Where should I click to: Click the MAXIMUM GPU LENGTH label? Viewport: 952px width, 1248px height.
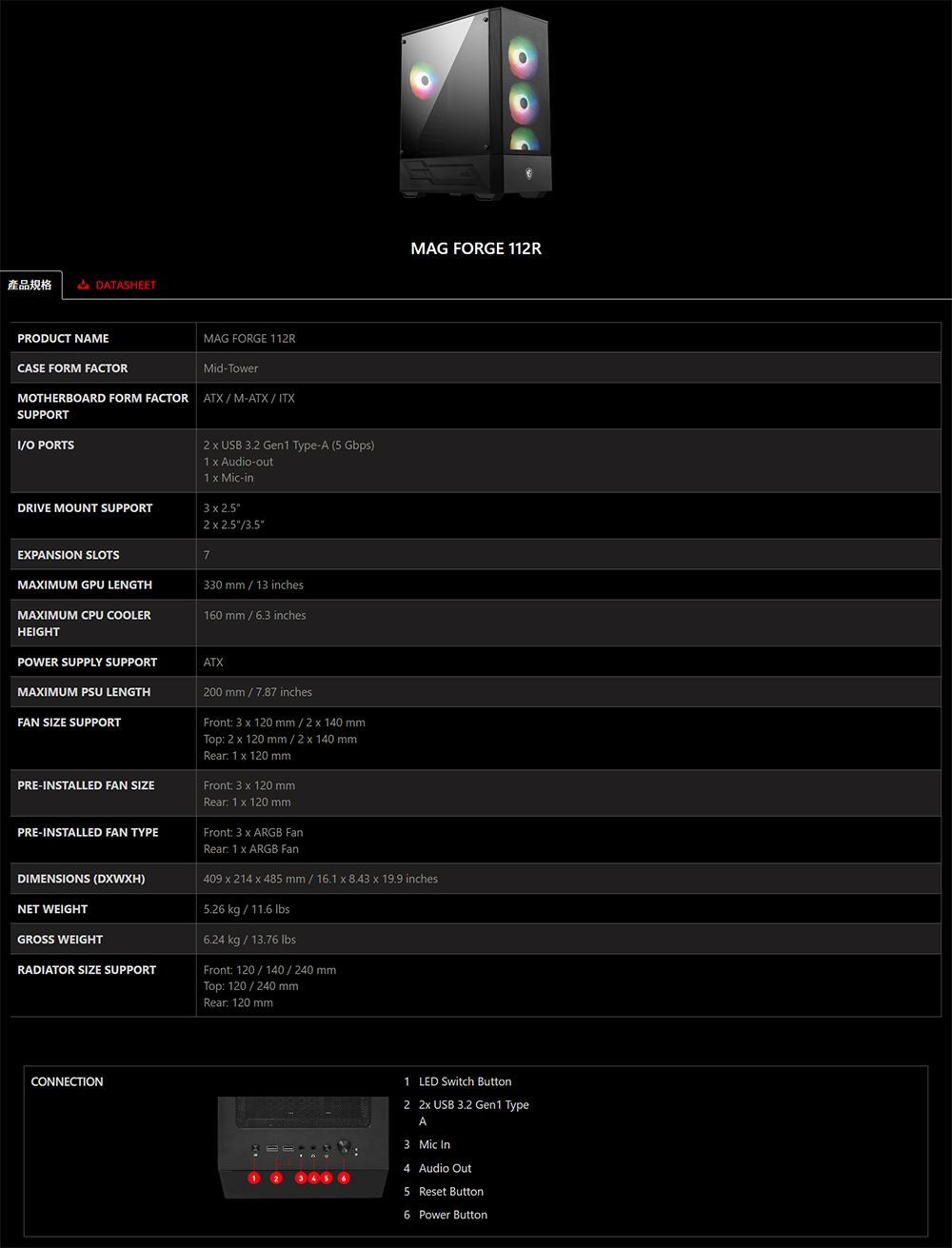click(85, 585)
